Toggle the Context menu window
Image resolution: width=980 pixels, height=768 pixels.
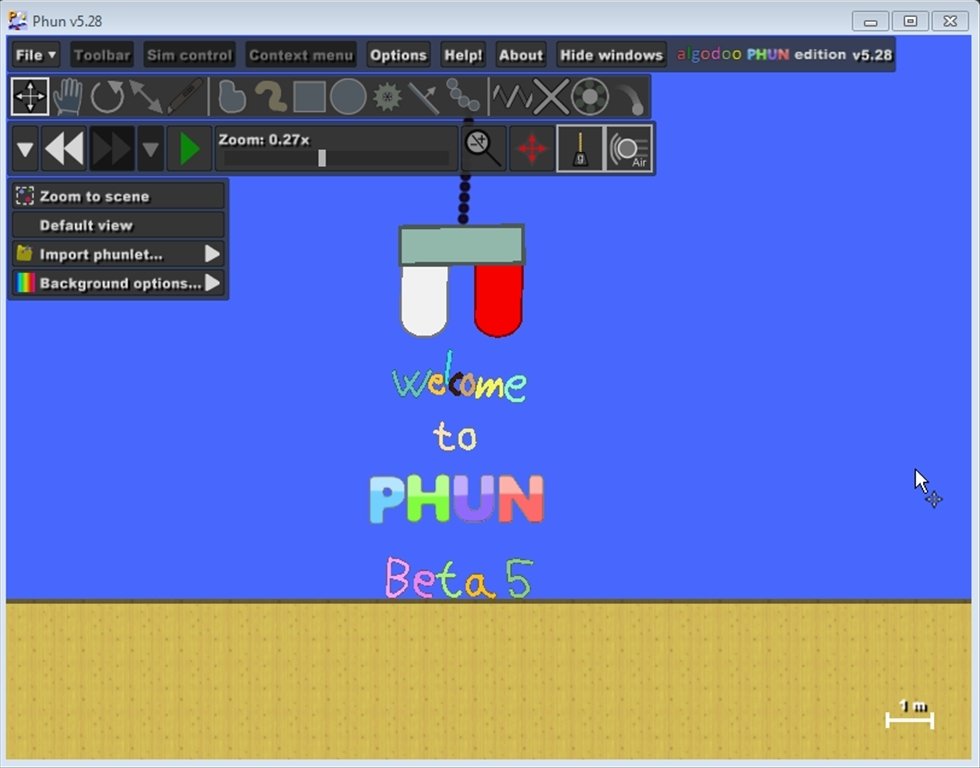[x=301, y=55]
